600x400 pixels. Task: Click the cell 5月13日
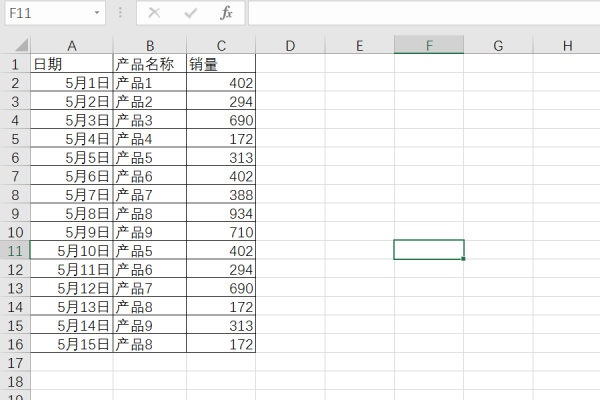pos(72,307)
